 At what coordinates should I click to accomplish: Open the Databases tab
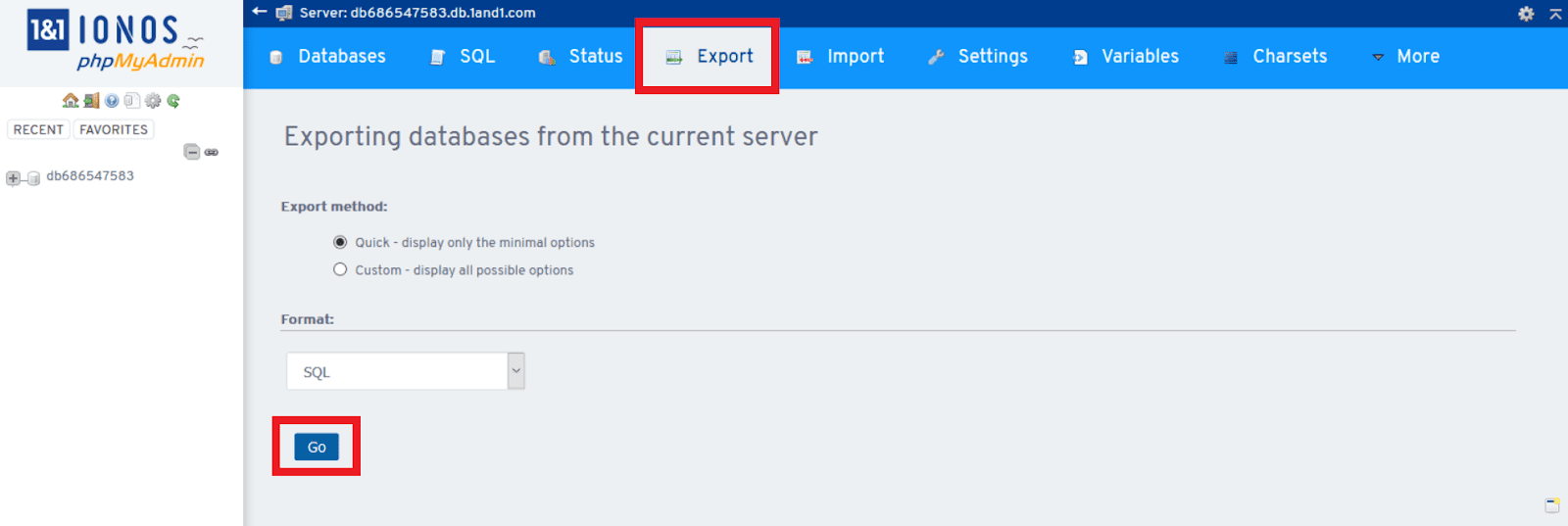[328, 57]
